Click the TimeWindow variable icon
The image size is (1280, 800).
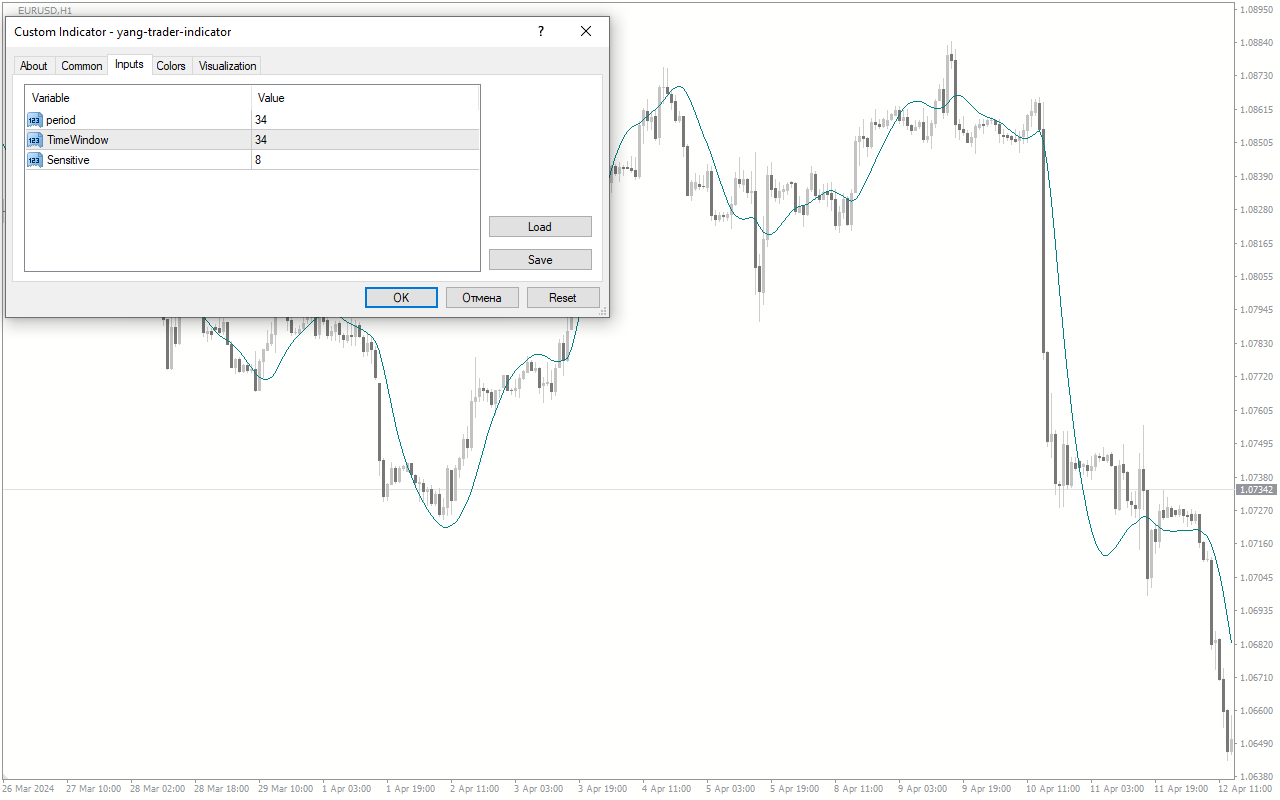pos(35,140)
